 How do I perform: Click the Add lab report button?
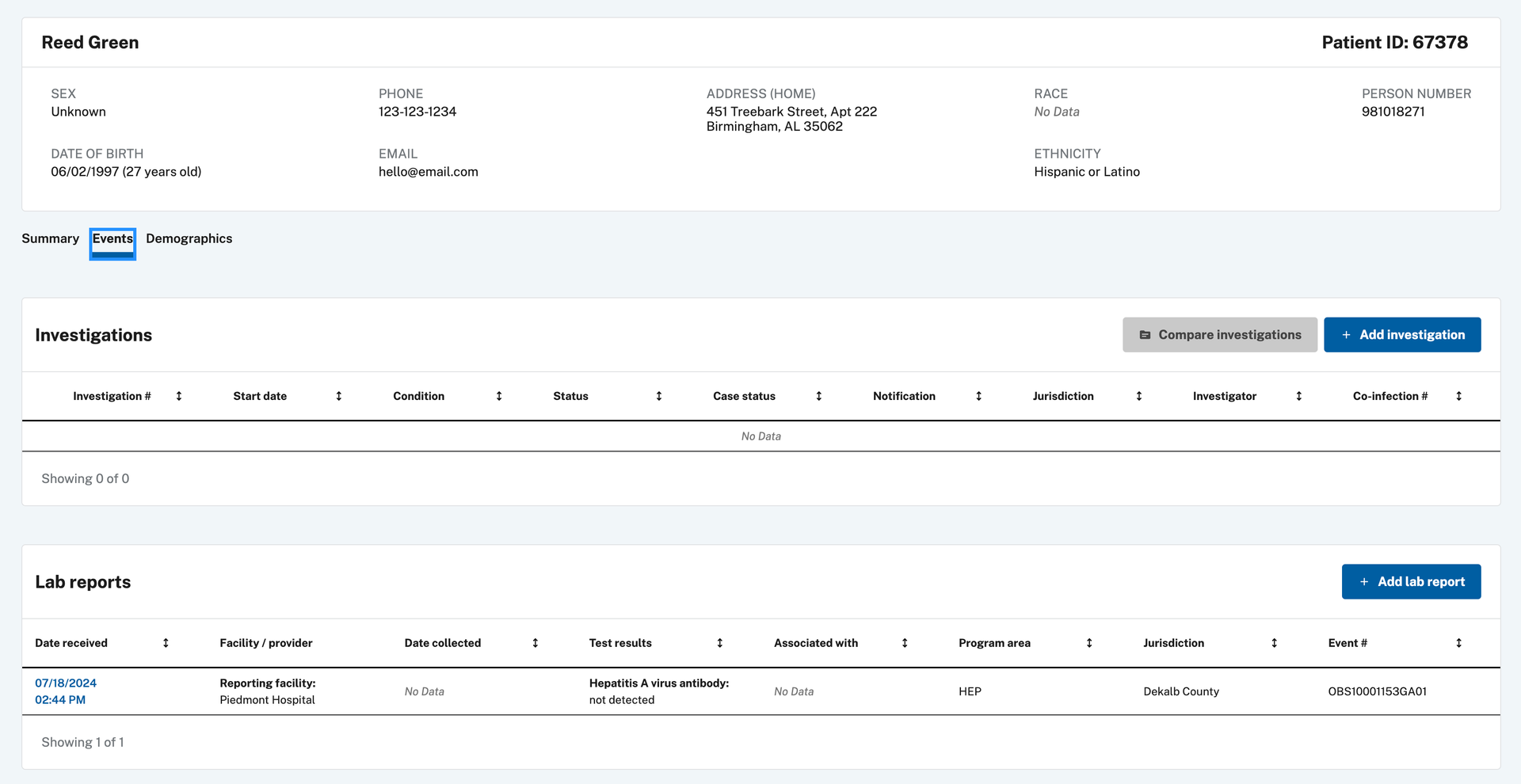(x=1411, y=581)
